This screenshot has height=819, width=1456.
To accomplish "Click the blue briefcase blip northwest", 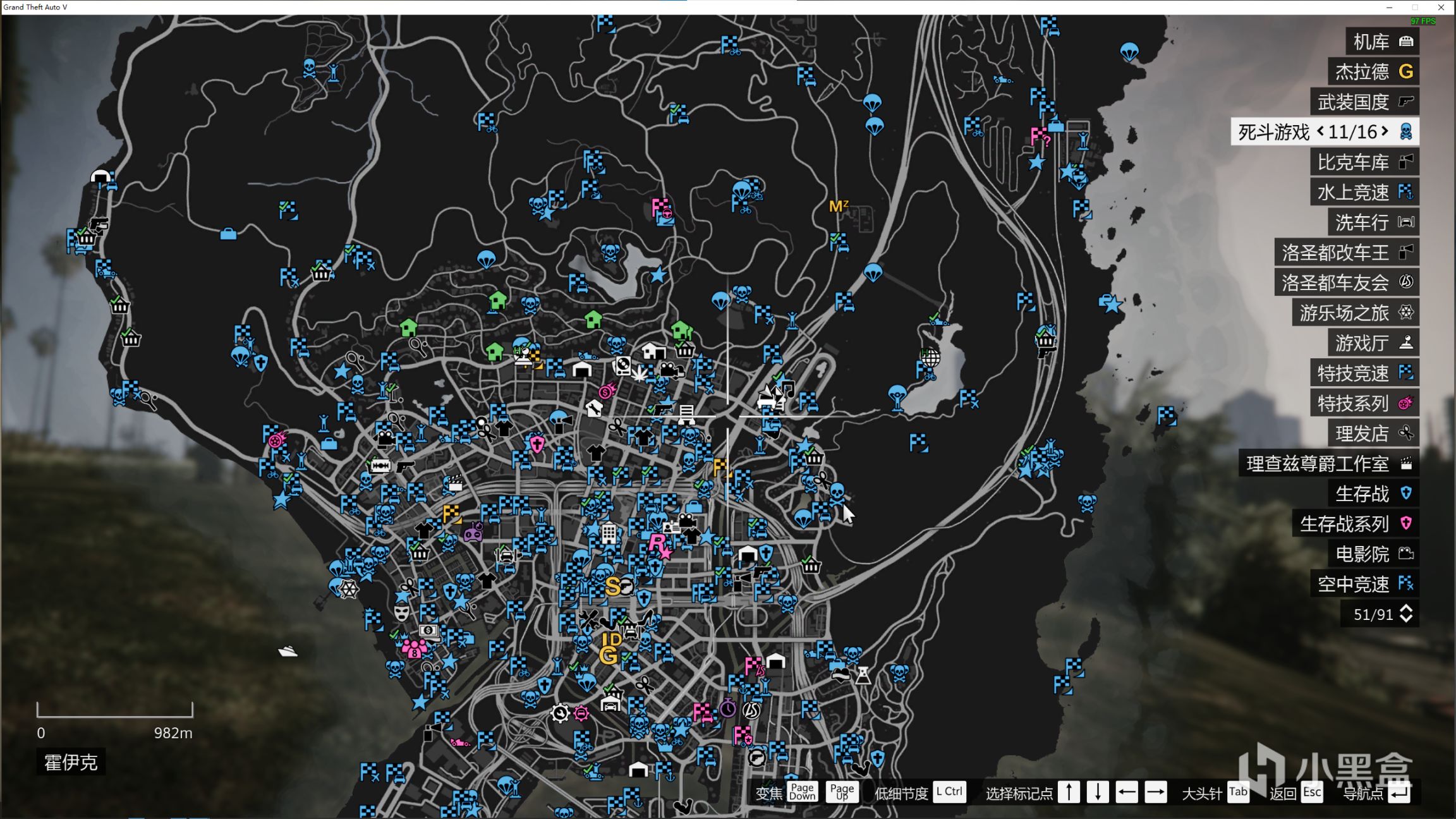I will [228, 234].
